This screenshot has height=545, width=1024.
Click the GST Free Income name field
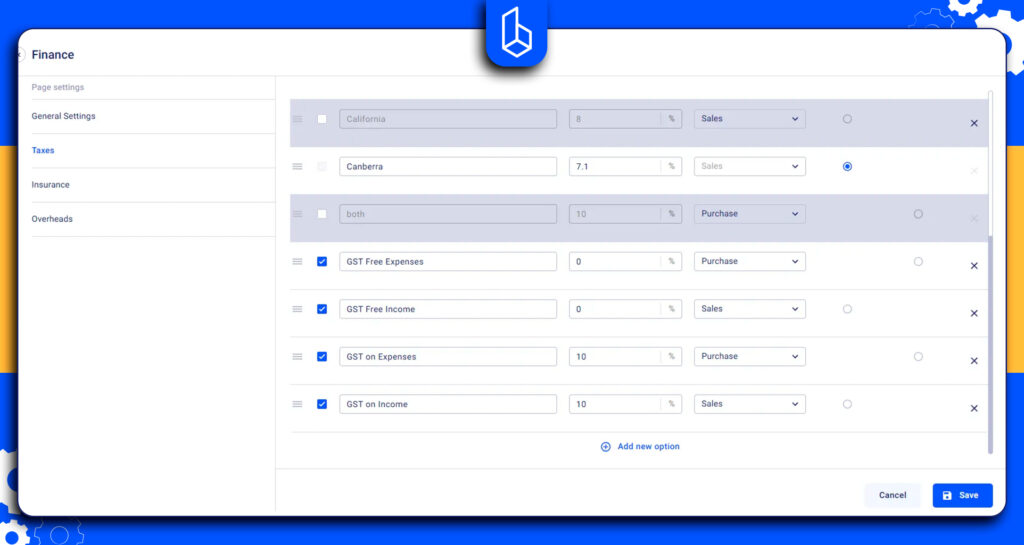(448, 309)
